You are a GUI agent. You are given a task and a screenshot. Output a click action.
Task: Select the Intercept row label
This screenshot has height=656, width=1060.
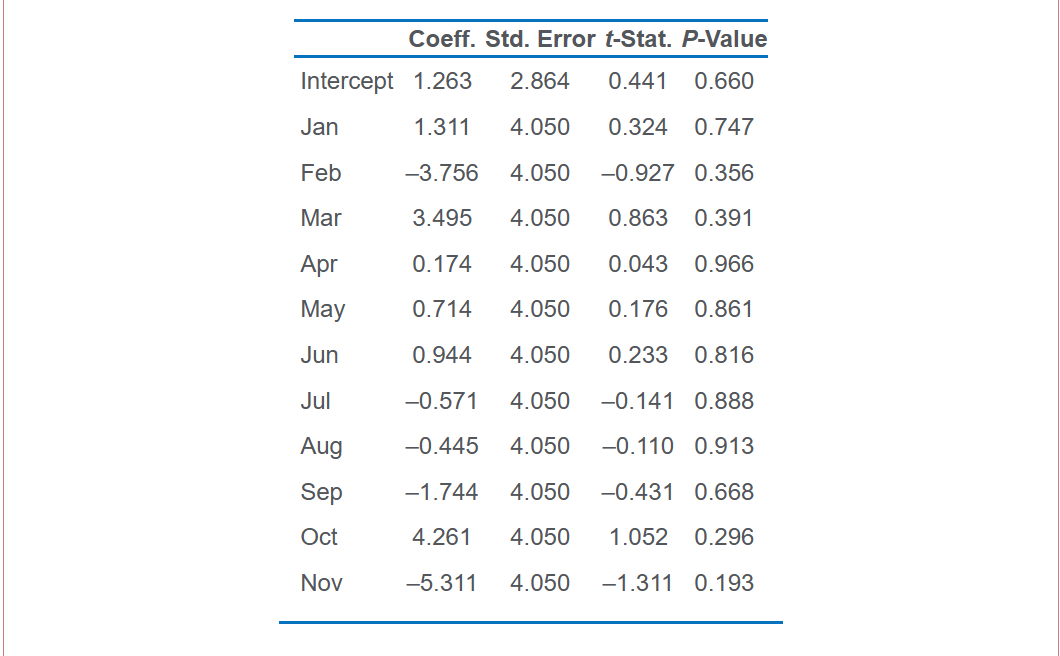pos(347,82)
